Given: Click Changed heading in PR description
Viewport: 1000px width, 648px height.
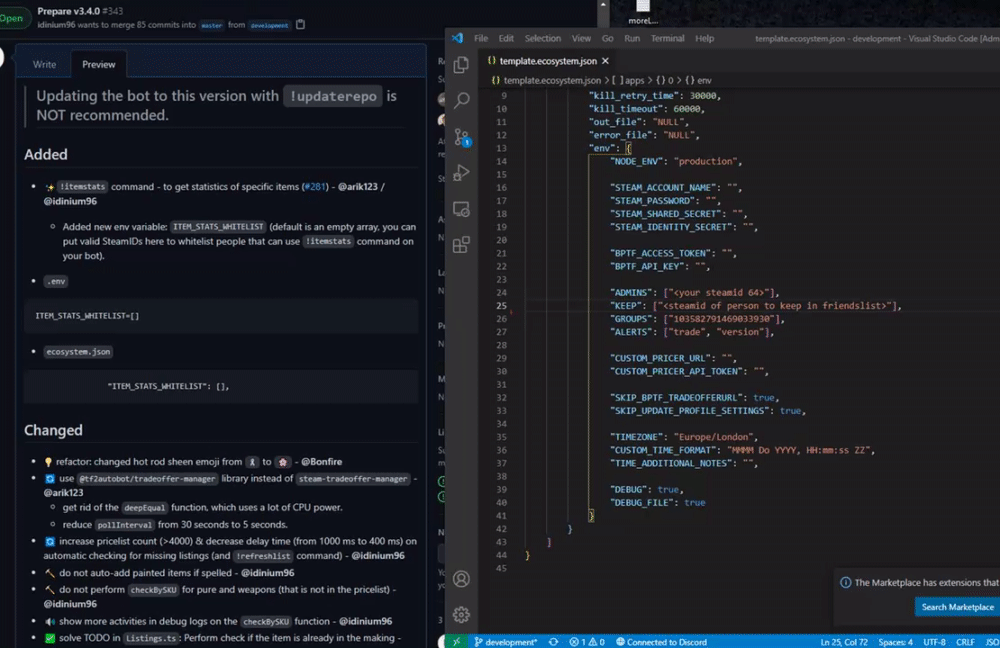Looking at the screenshot, I should [53, 430].
